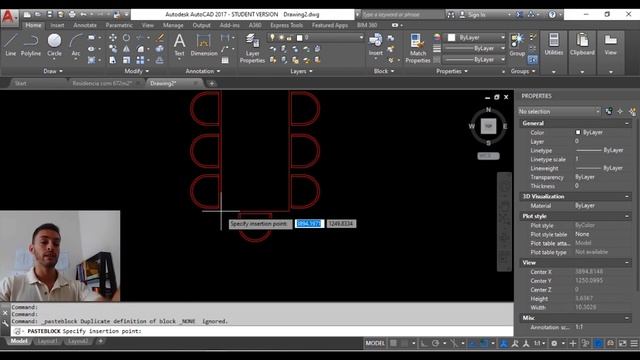Click Match Properties tool

click(x=418, y=48)
